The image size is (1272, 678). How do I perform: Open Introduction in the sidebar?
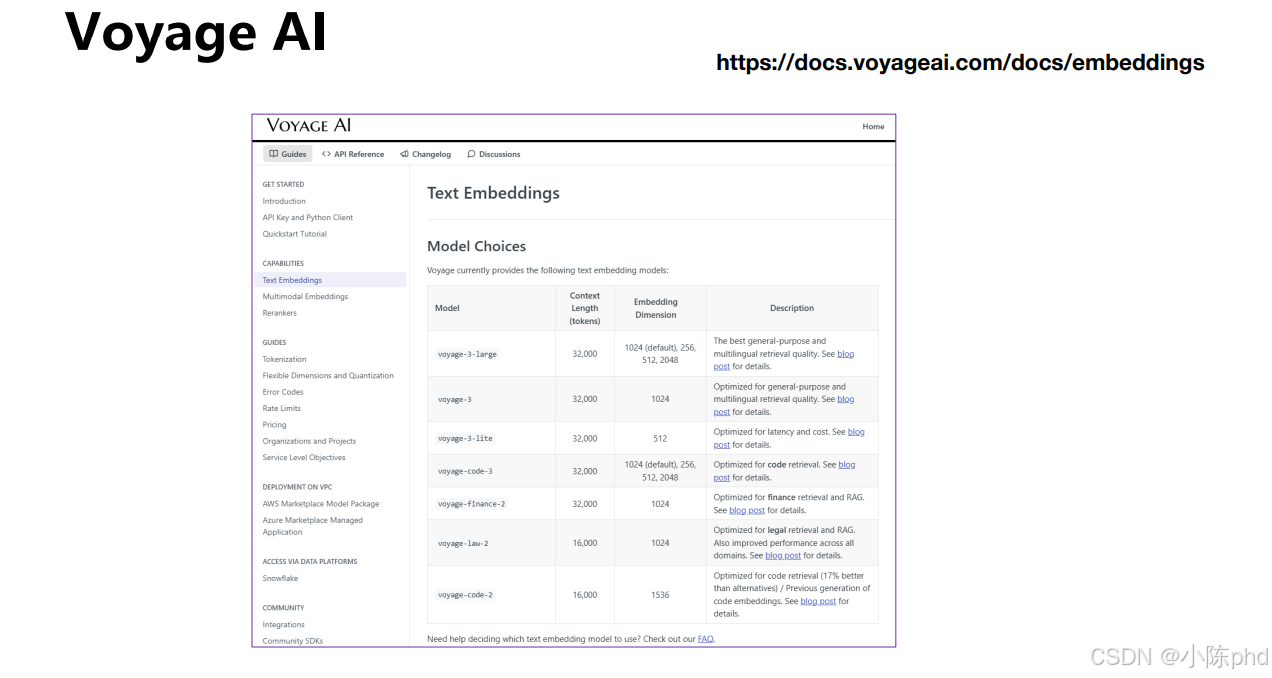284,201
